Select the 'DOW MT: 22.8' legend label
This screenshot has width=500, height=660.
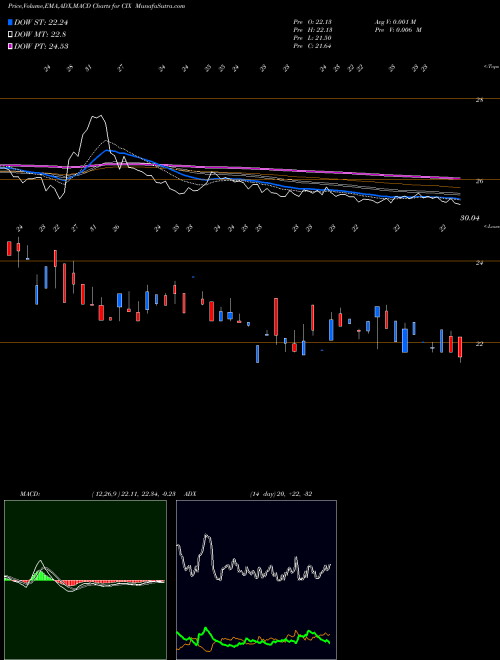40,34
